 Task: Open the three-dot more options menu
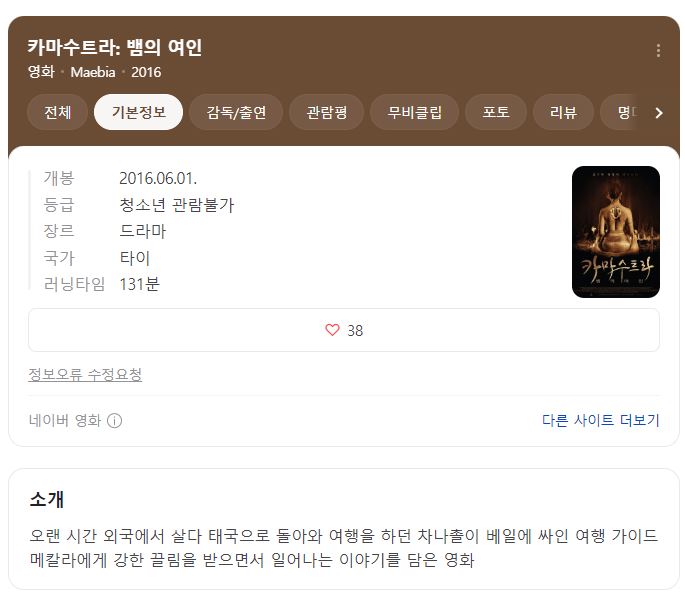click(658, 51)
